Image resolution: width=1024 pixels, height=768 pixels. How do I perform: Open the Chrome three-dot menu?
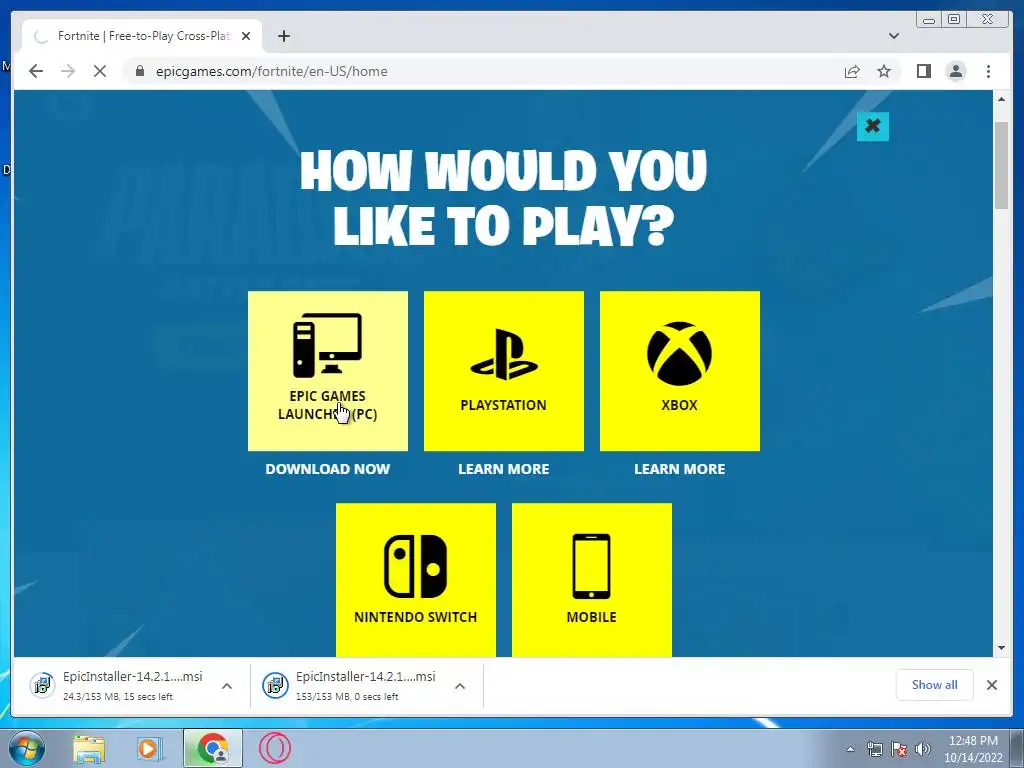pos(988,71)
